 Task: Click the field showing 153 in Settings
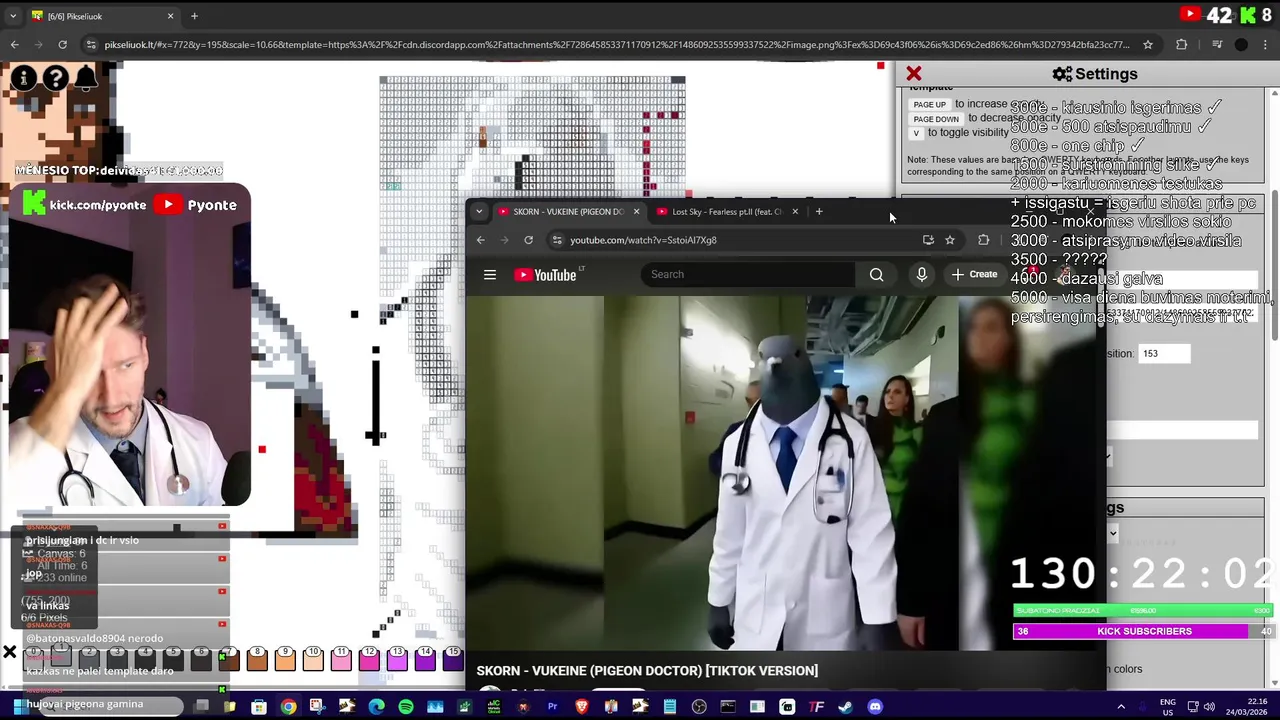[1164, 353]
